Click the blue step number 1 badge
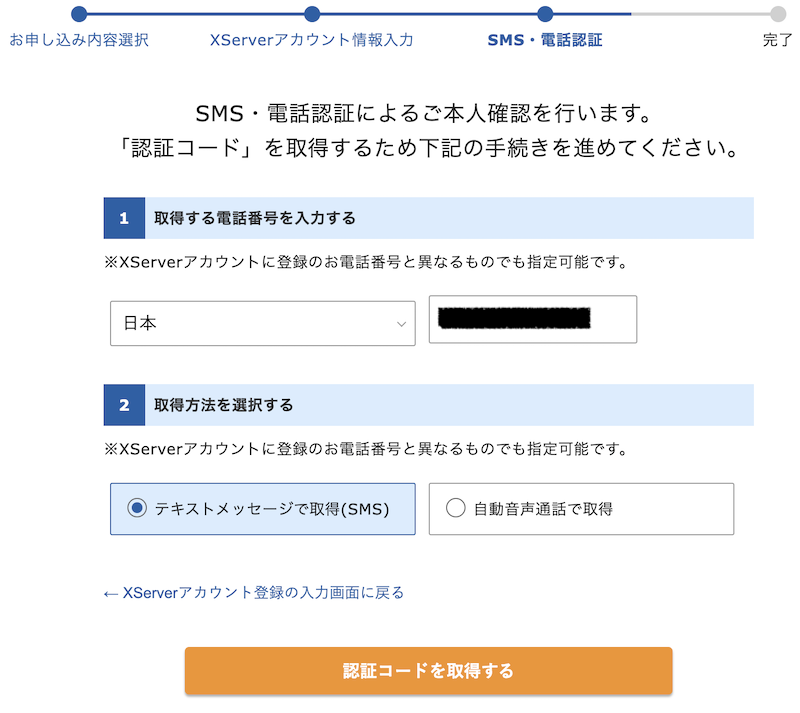This screenshot has width=800, height=713. point(124,217)
